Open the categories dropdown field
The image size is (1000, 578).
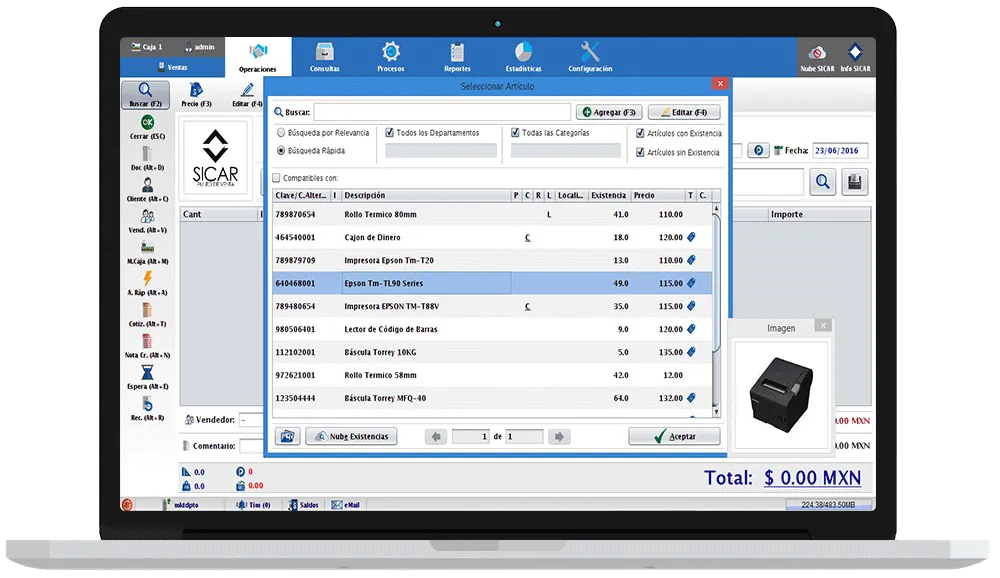566,151
